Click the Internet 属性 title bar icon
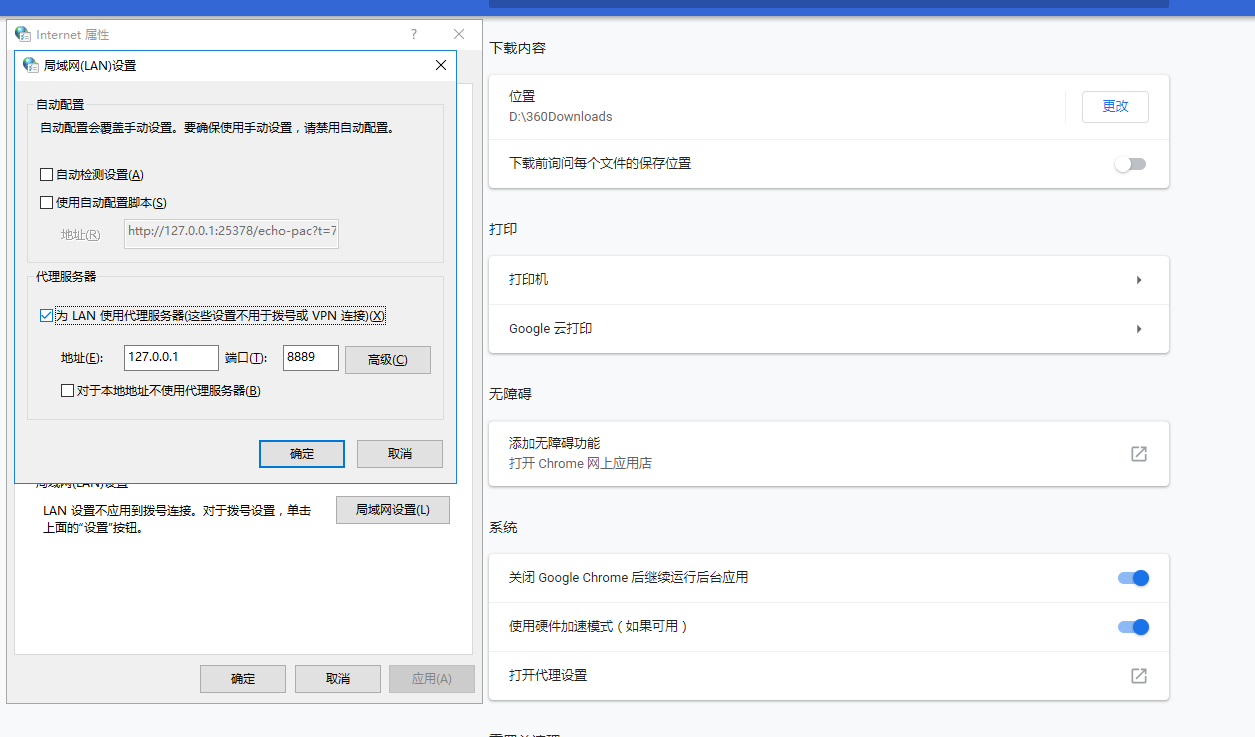 click(23, 33)
